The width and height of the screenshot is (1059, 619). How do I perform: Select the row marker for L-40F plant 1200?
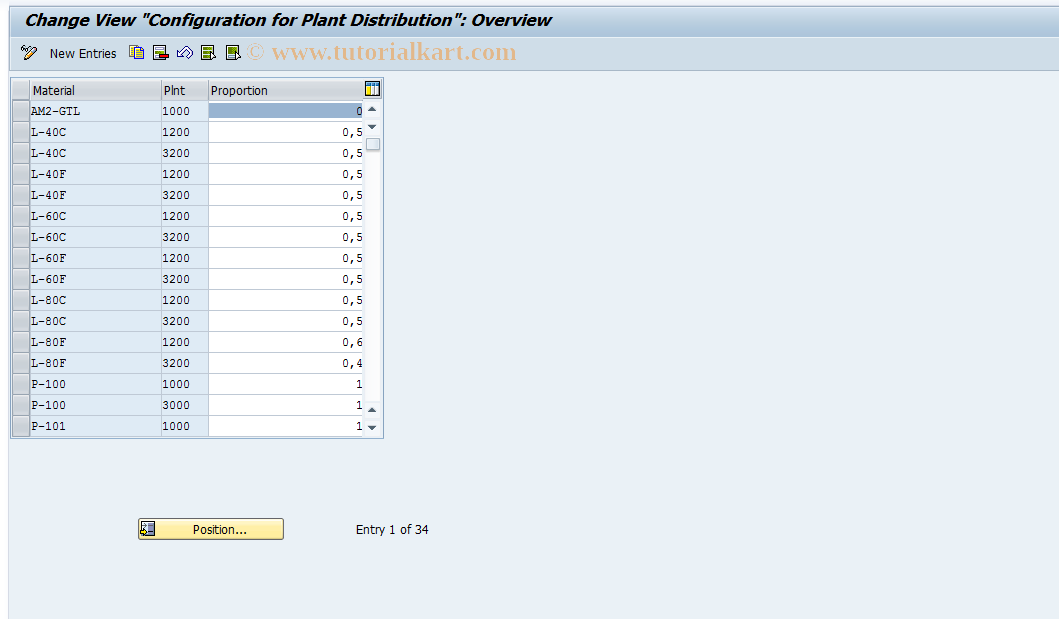21,174
